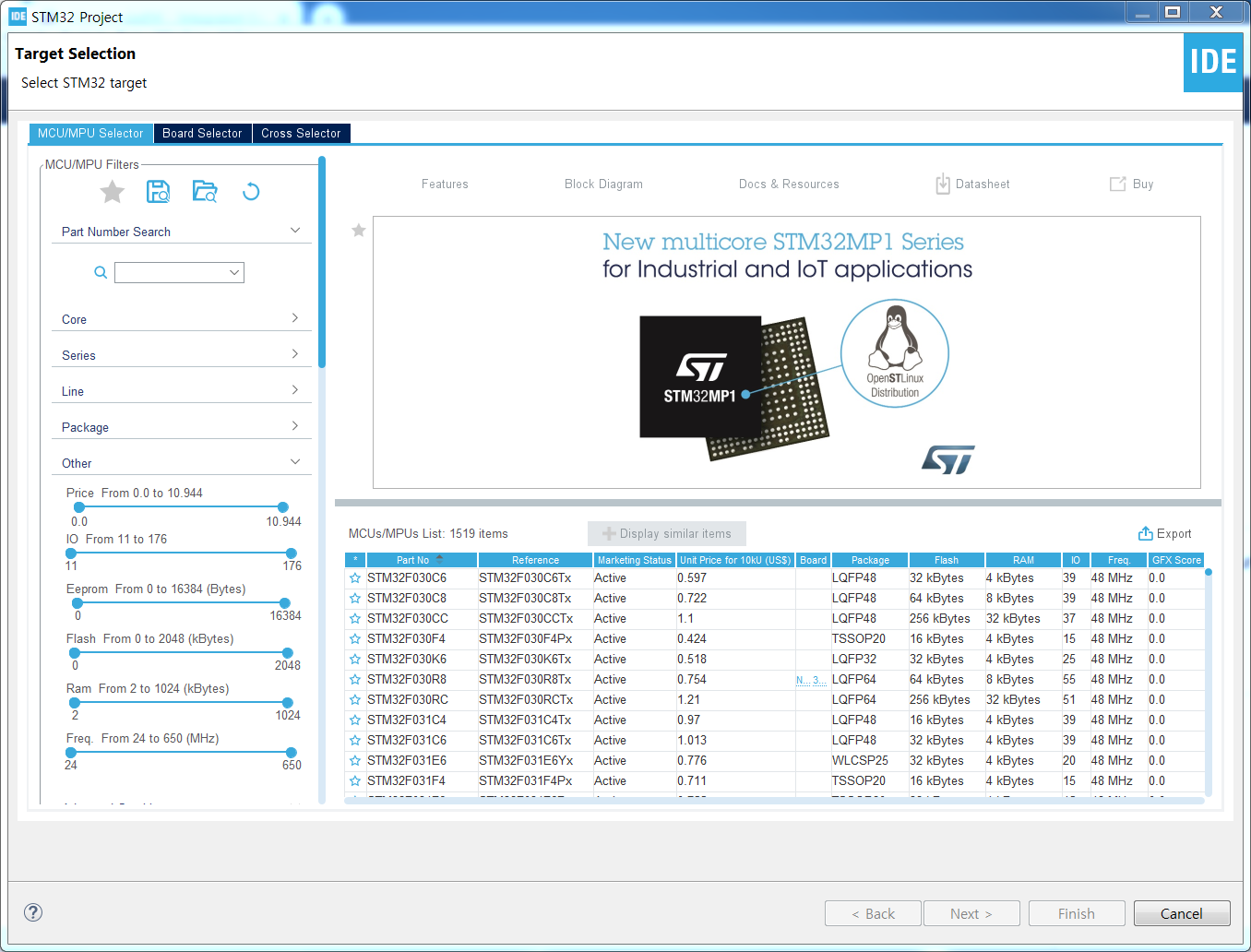1251x952 pixels.
Task: Star the STM32F031F4 row
Action: [355, 781]
